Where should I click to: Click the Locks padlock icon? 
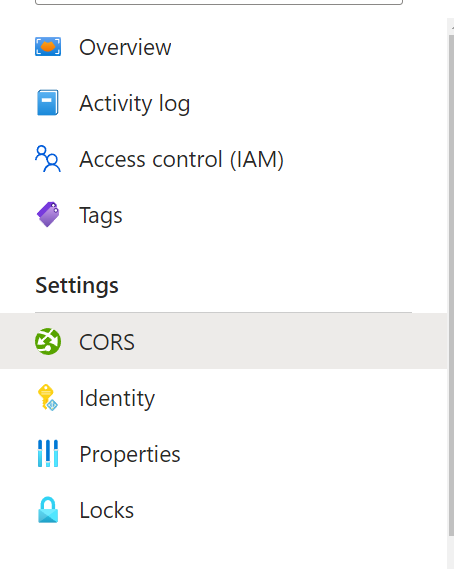48,510
